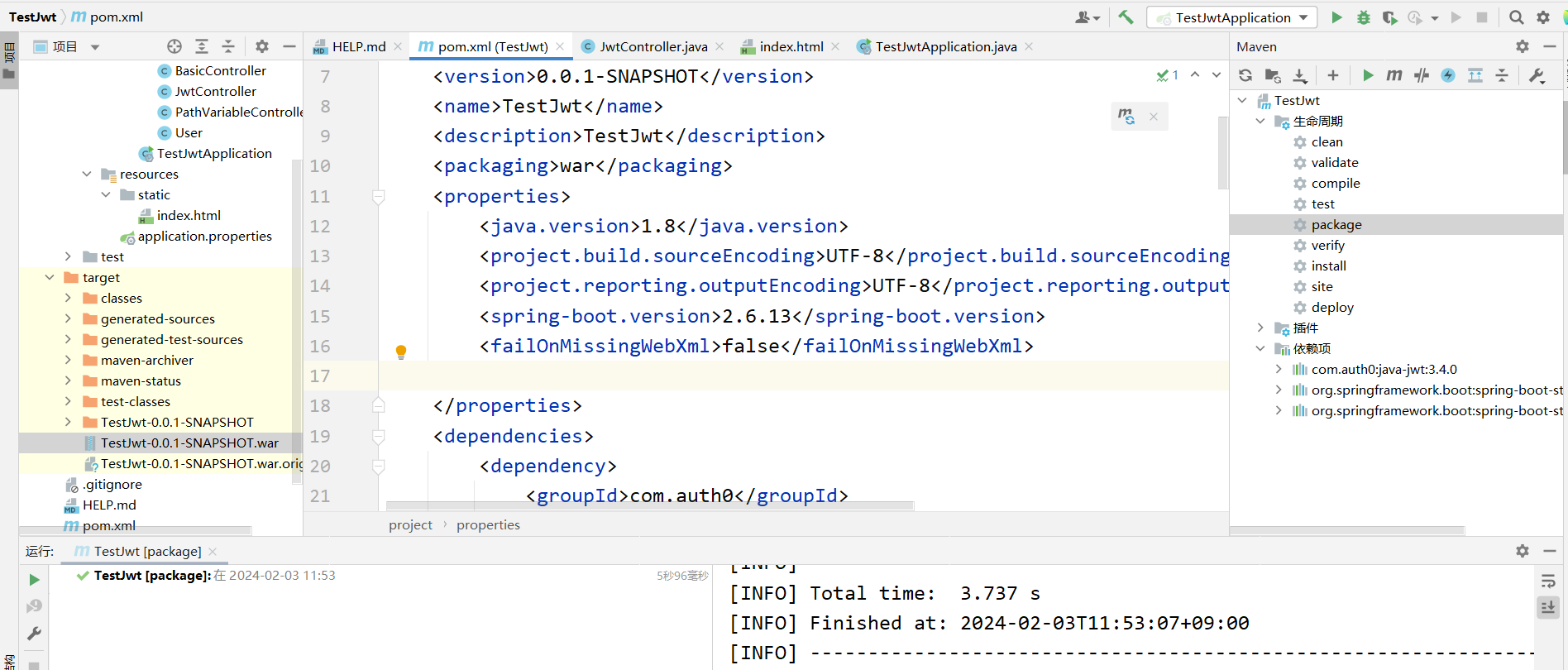The width and height of the screenshot is (1568, 670).
Task: Collapse the 依赖项 node in Maven tree
Action: pos(1260,348)
